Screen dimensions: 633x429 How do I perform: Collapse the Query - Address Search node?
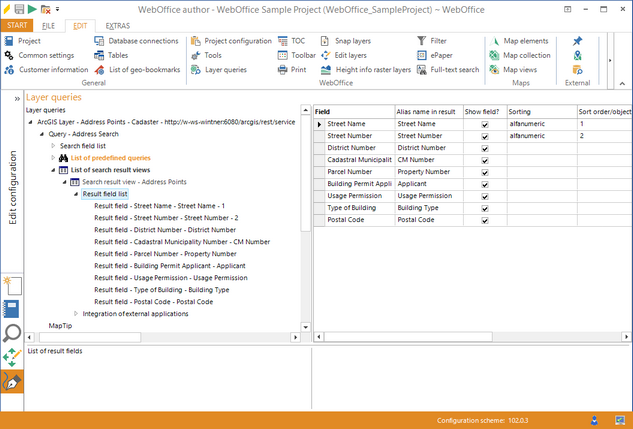pos(42,134)
